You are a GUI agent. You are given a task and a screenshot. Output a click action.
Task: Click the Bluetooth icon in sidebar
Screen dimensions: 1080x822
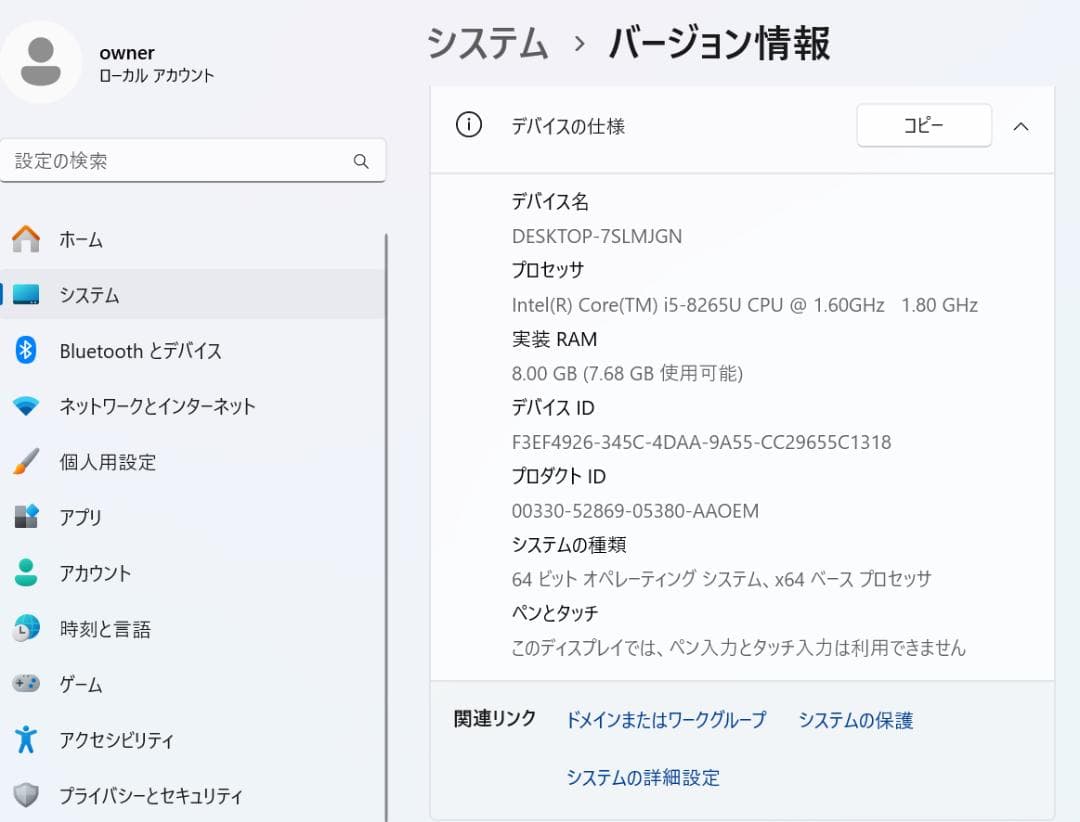[26, 350]
